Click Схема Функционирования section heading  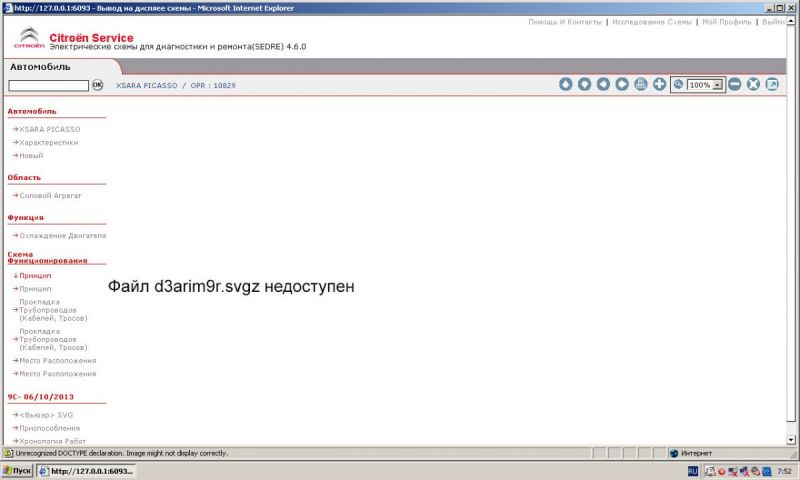(47, 258)
